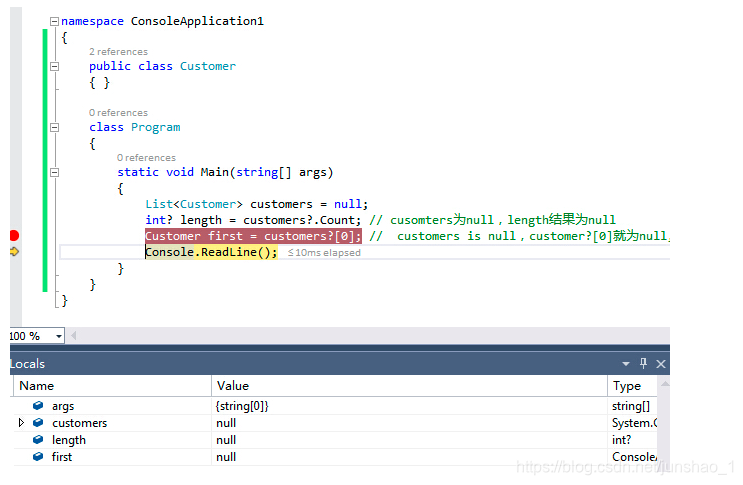Click the ≤10ms elapsed PerfTip

click(x=324, y=253)
